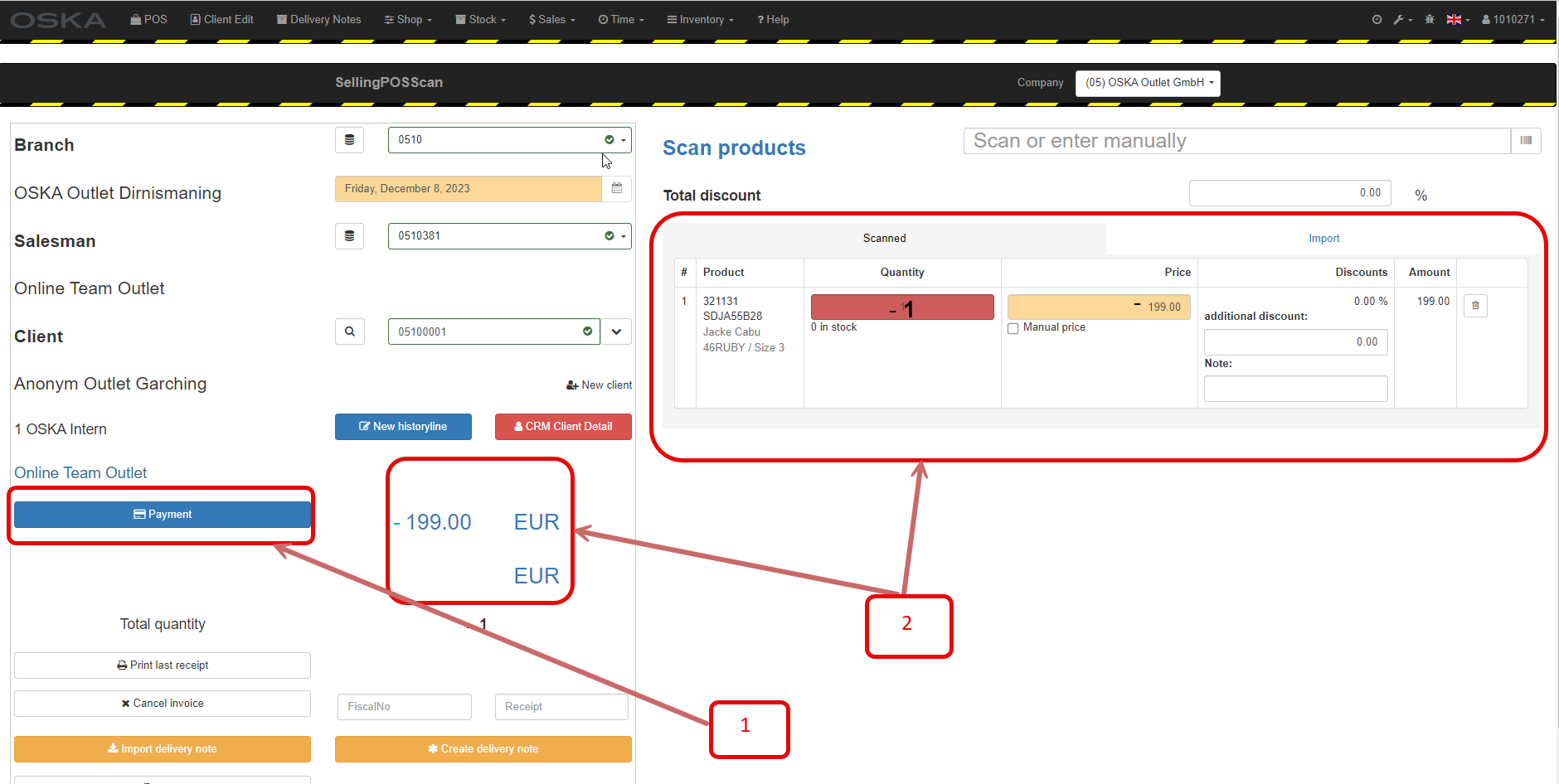Click the Note input field
The height and width of the screenshot is (784, 1559).
(1296, 389)
